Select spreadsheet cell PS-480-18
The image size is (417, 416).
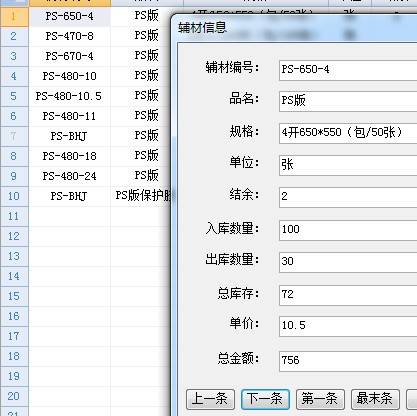point(70,156)
